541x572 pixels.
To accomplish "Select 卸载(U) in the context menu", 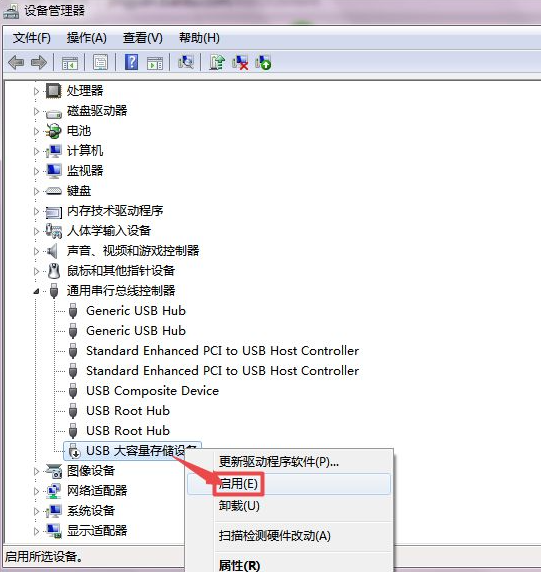I will (239, 506).
